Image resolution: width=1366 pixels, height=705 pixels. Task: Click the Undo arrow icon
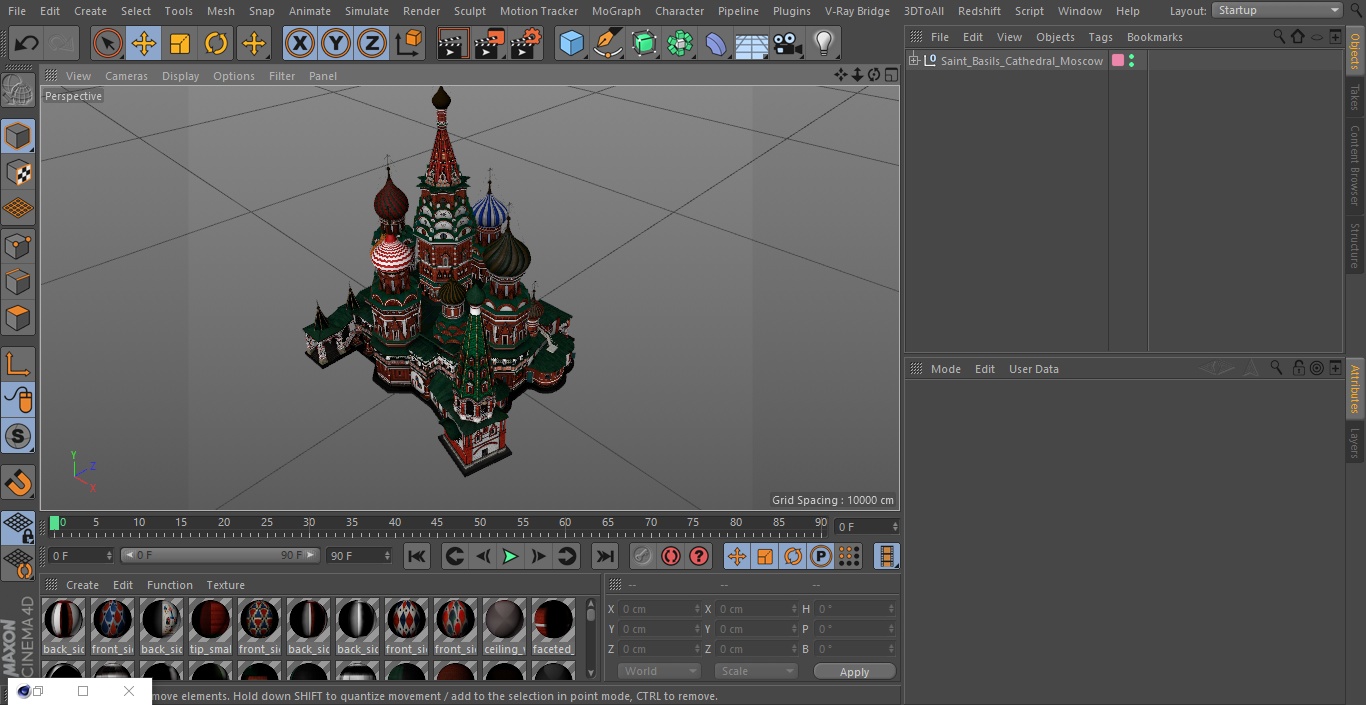click(27, 43)
